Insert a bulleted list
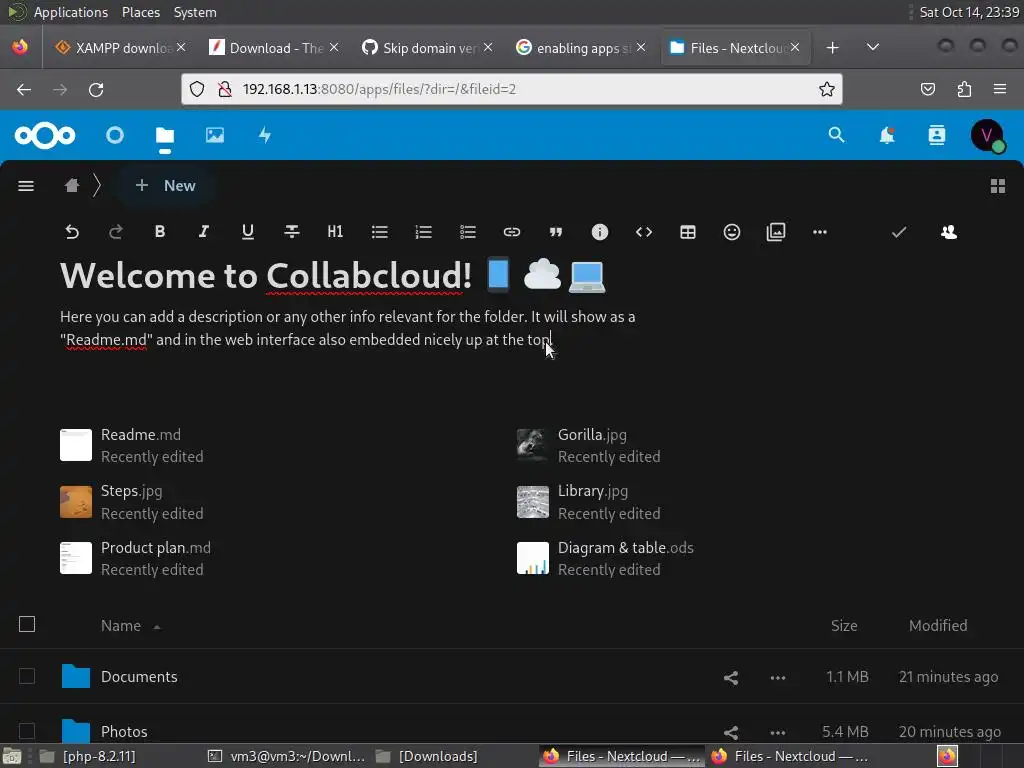The image size is (1024, 768). click(x=379, y=232)
